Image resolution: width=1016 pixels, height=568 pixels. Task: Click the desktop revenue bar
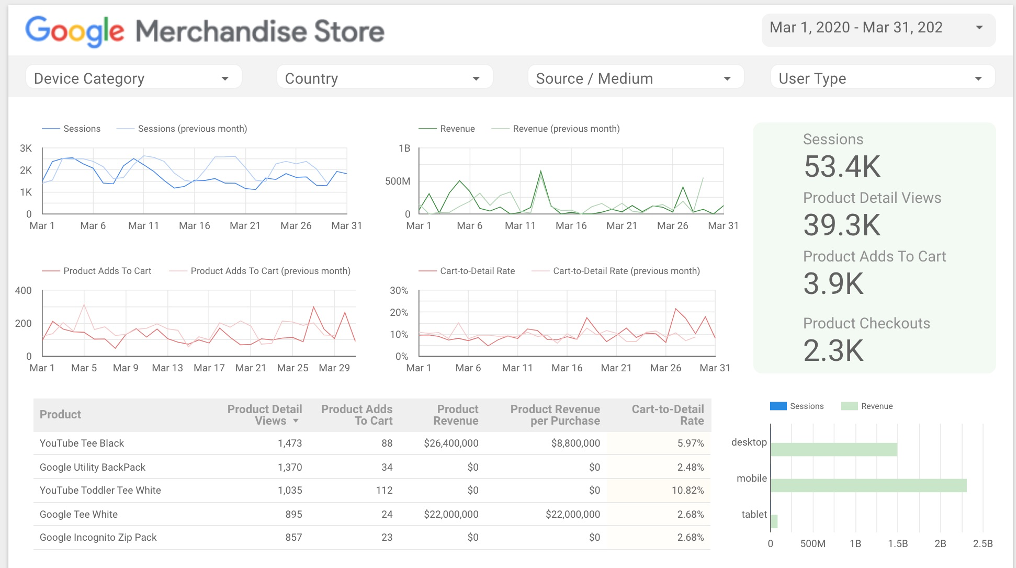(833, 449)
